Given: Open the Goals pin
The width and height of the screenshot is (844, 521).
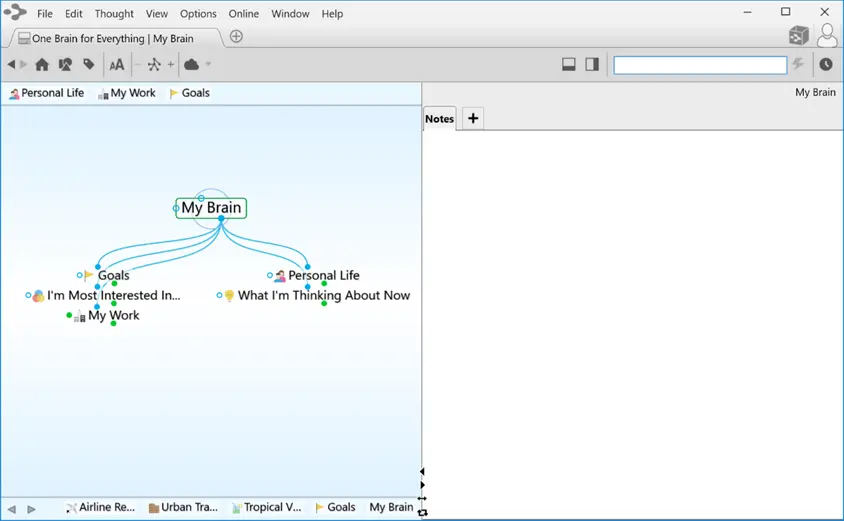Looking at the screenshot, I should [x=189, y=93].
